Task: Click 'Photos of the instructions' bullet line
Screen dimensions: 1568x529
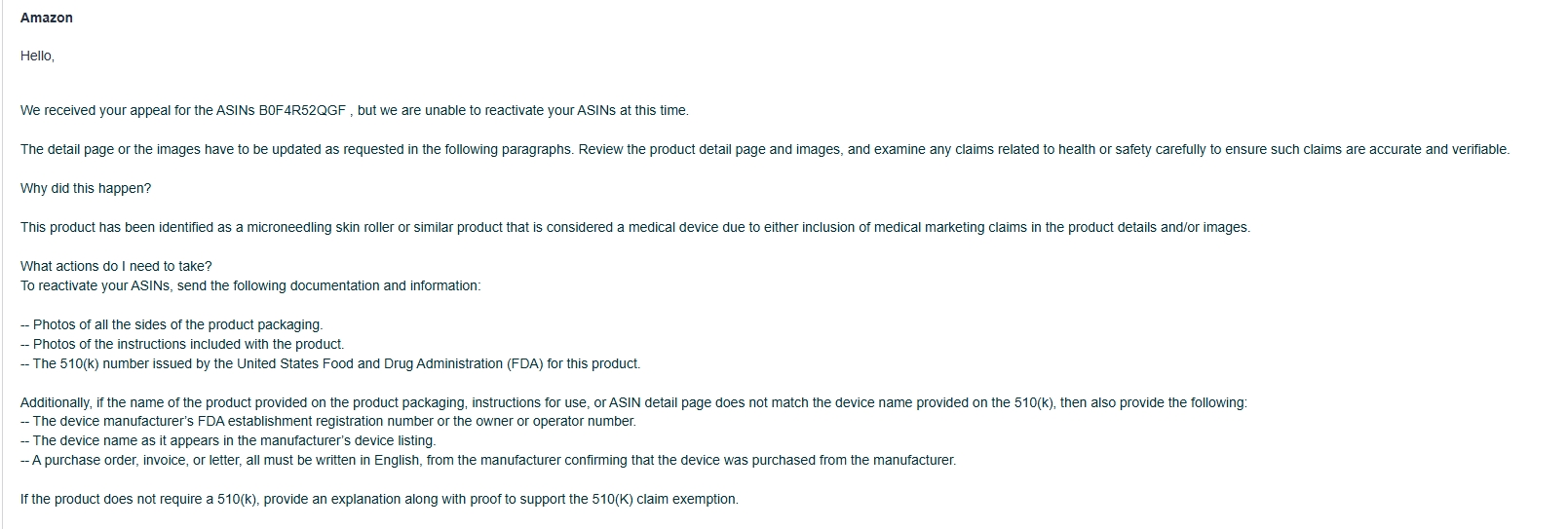Action: pos(182,344)
